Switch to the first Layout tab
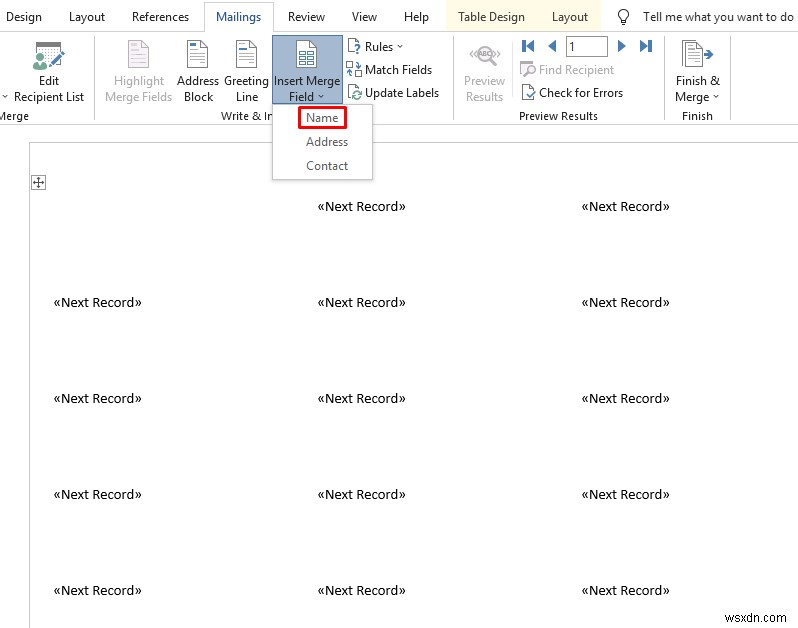This screenshot has width=798, height=628. tap(87, 17)
